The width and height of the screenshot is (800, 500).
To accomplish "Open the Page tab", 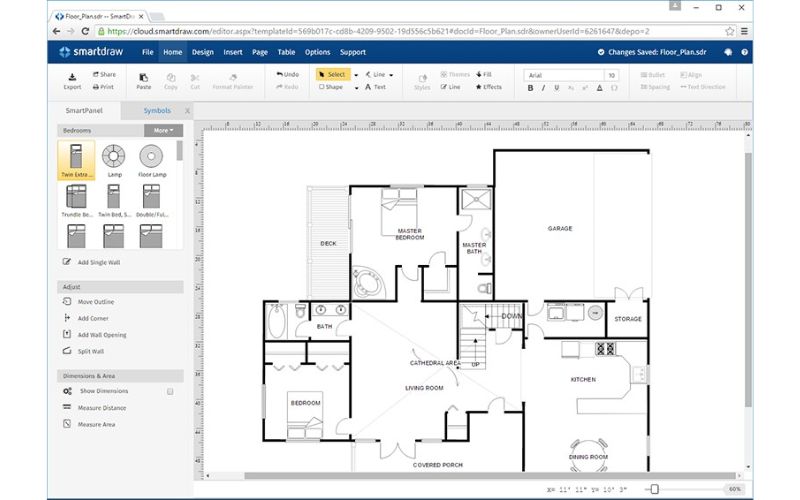I will pos(260,52).
